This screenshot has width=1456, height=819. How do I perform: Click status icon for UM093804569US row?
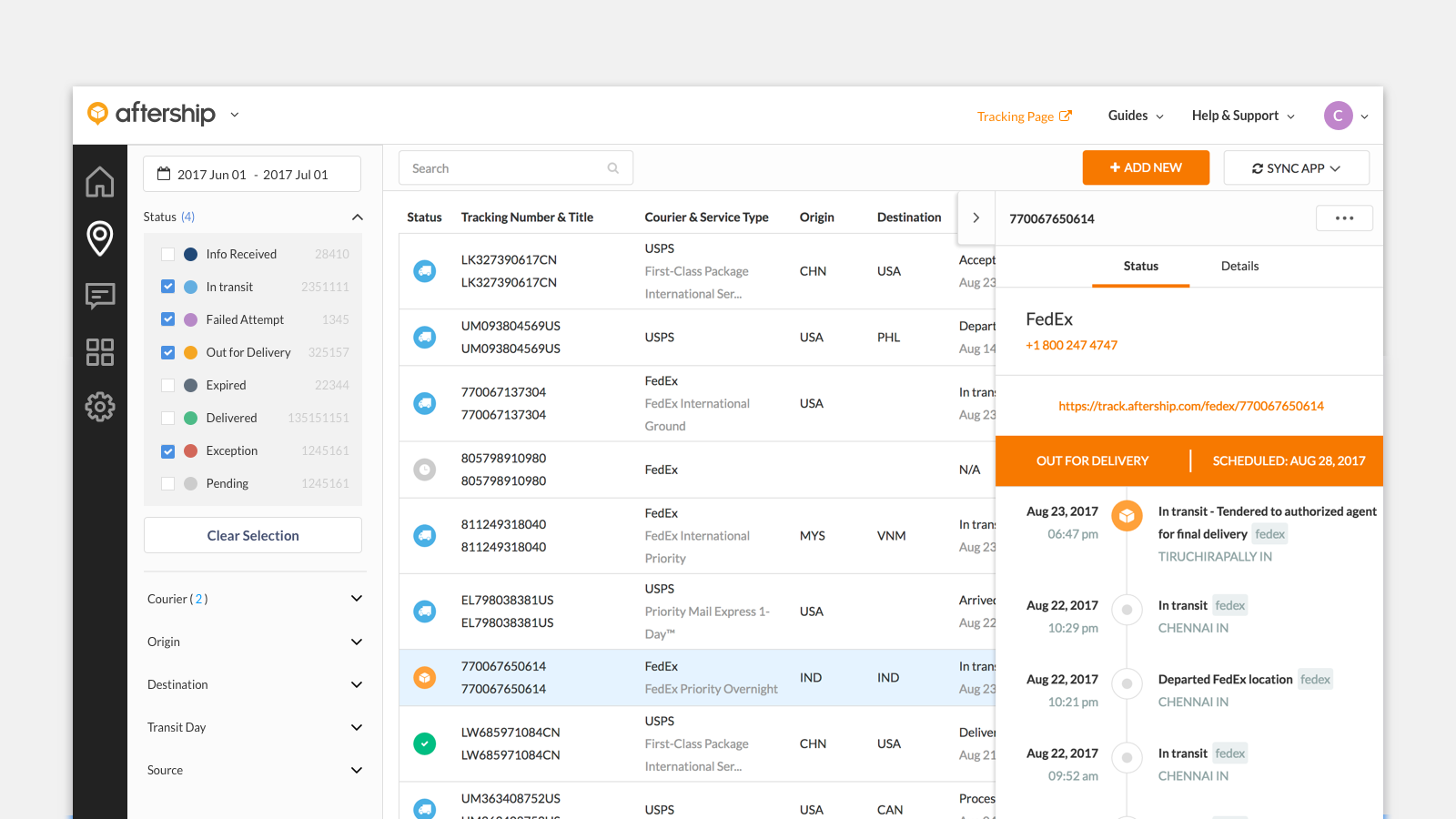tap(425, 338)
